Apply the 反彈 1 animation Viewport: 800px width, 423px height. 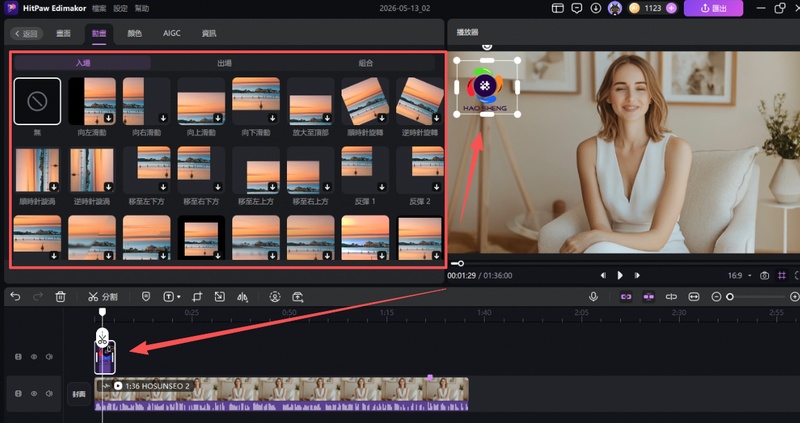click(365, 170)
